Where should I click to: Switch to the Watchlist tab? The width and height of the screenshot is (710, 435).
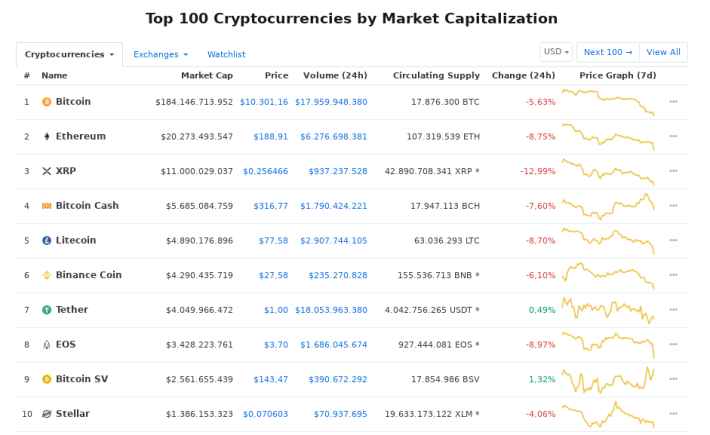point(226,54)
